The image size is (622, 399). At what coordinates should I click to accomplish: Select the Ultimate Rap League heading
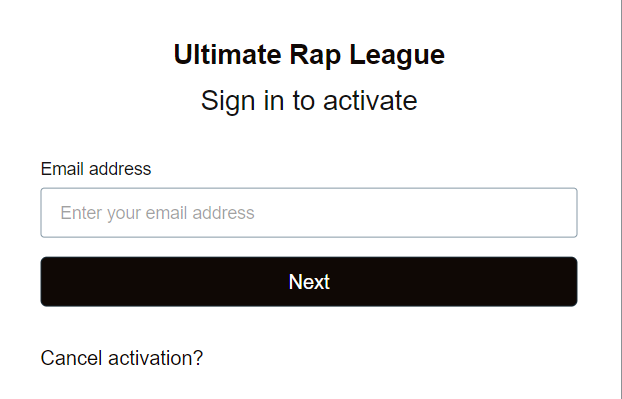[x=309, y=55]
